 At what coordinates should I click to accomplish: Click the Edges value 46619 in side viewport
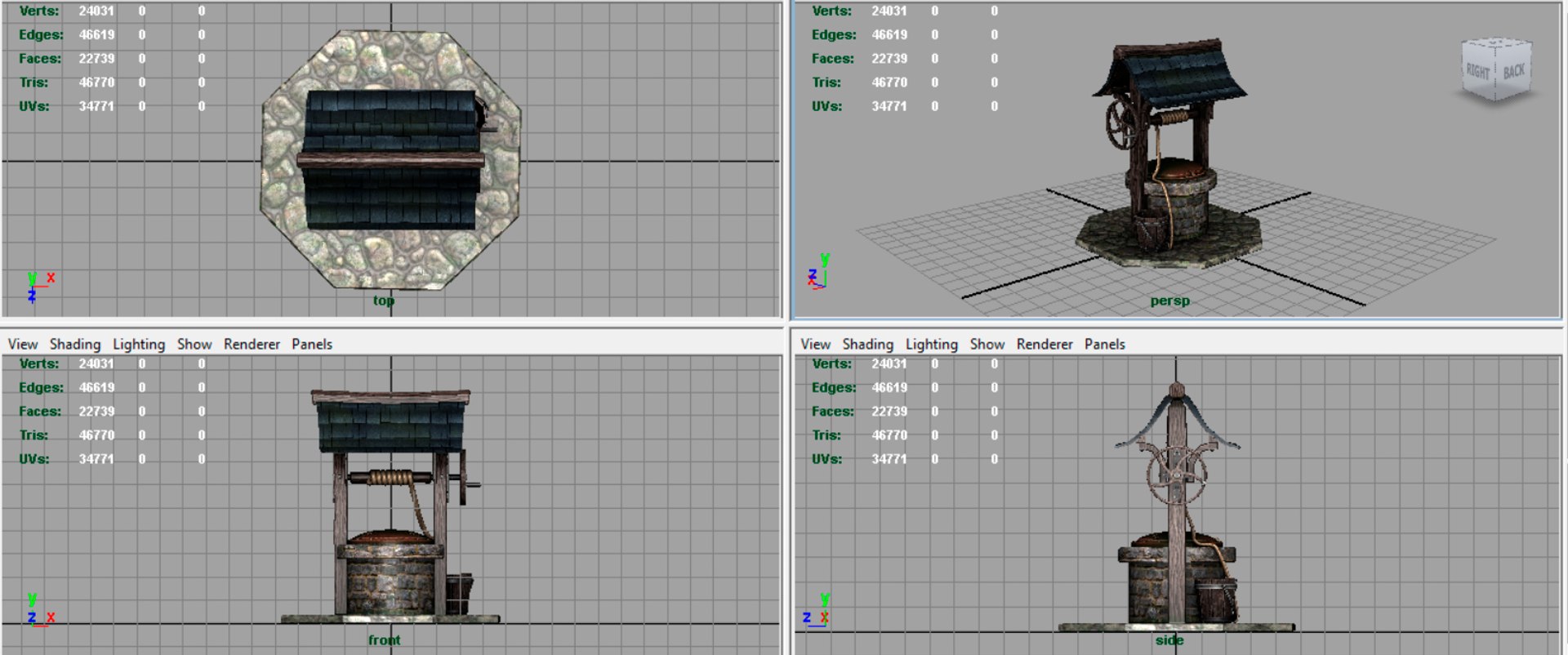tap(889, 388)
